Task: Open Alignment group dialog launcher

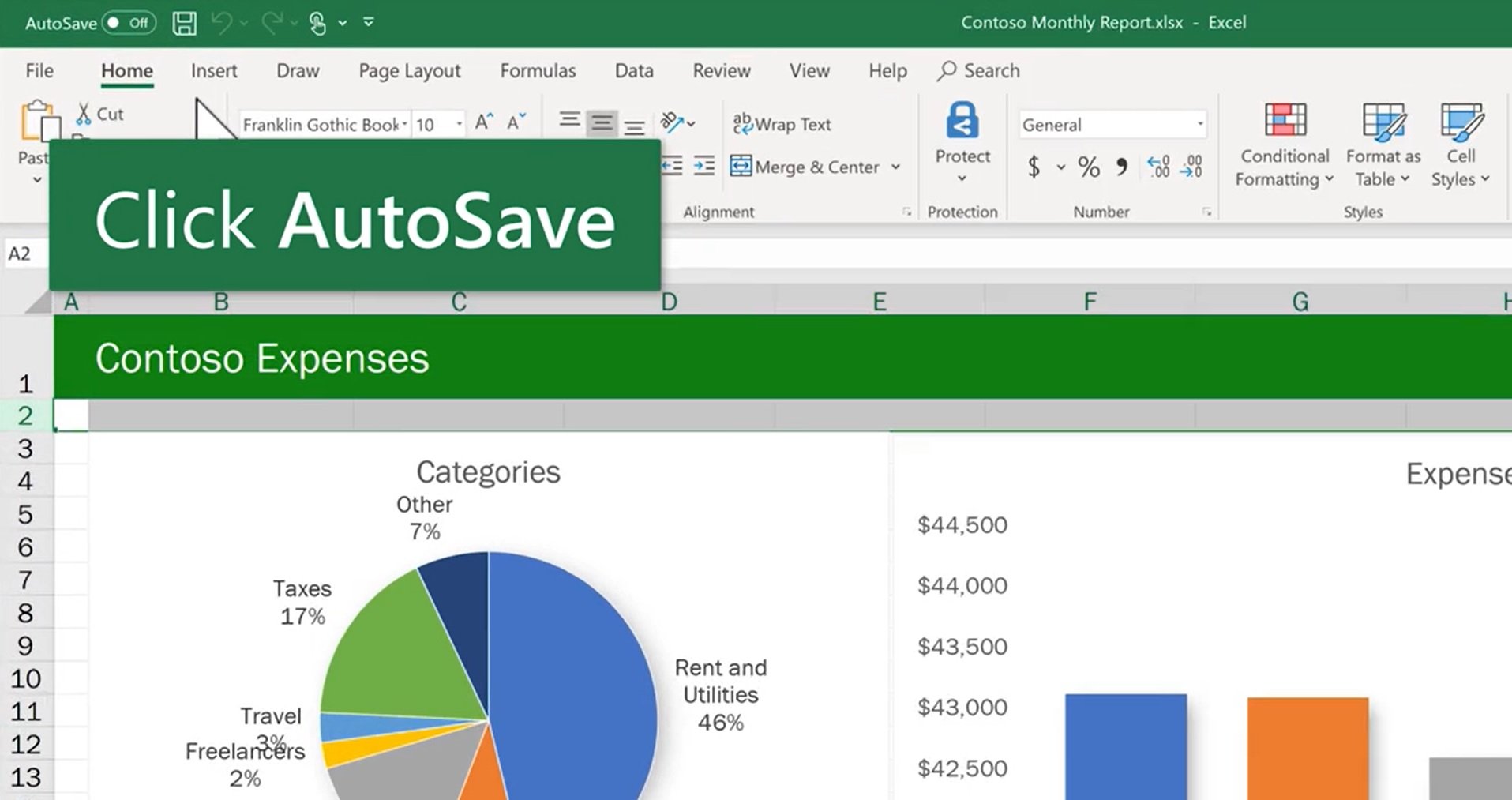Action: (906, 212)
